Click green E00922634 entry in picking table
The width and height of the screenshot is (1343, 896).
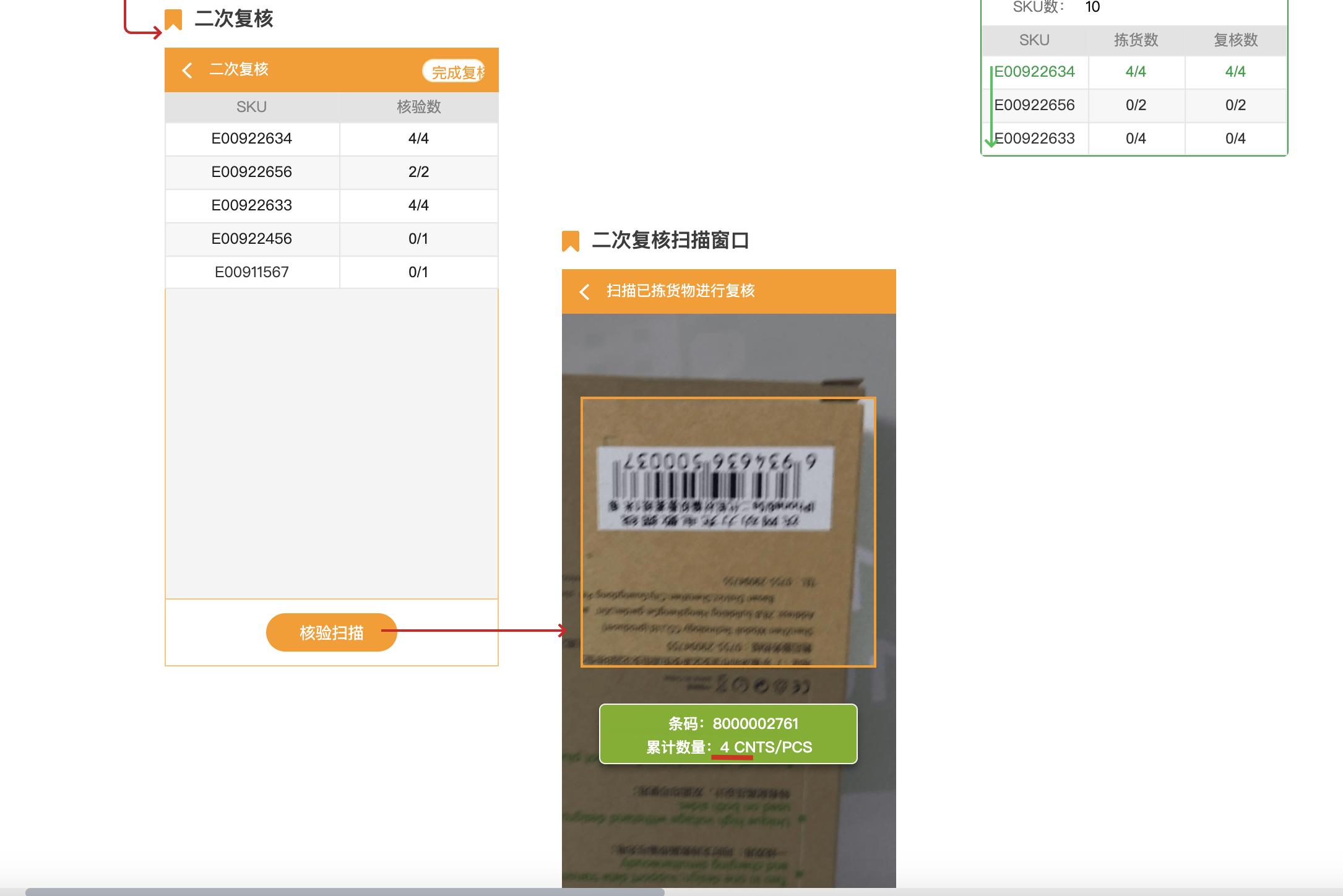click(x=1034, y=72)
